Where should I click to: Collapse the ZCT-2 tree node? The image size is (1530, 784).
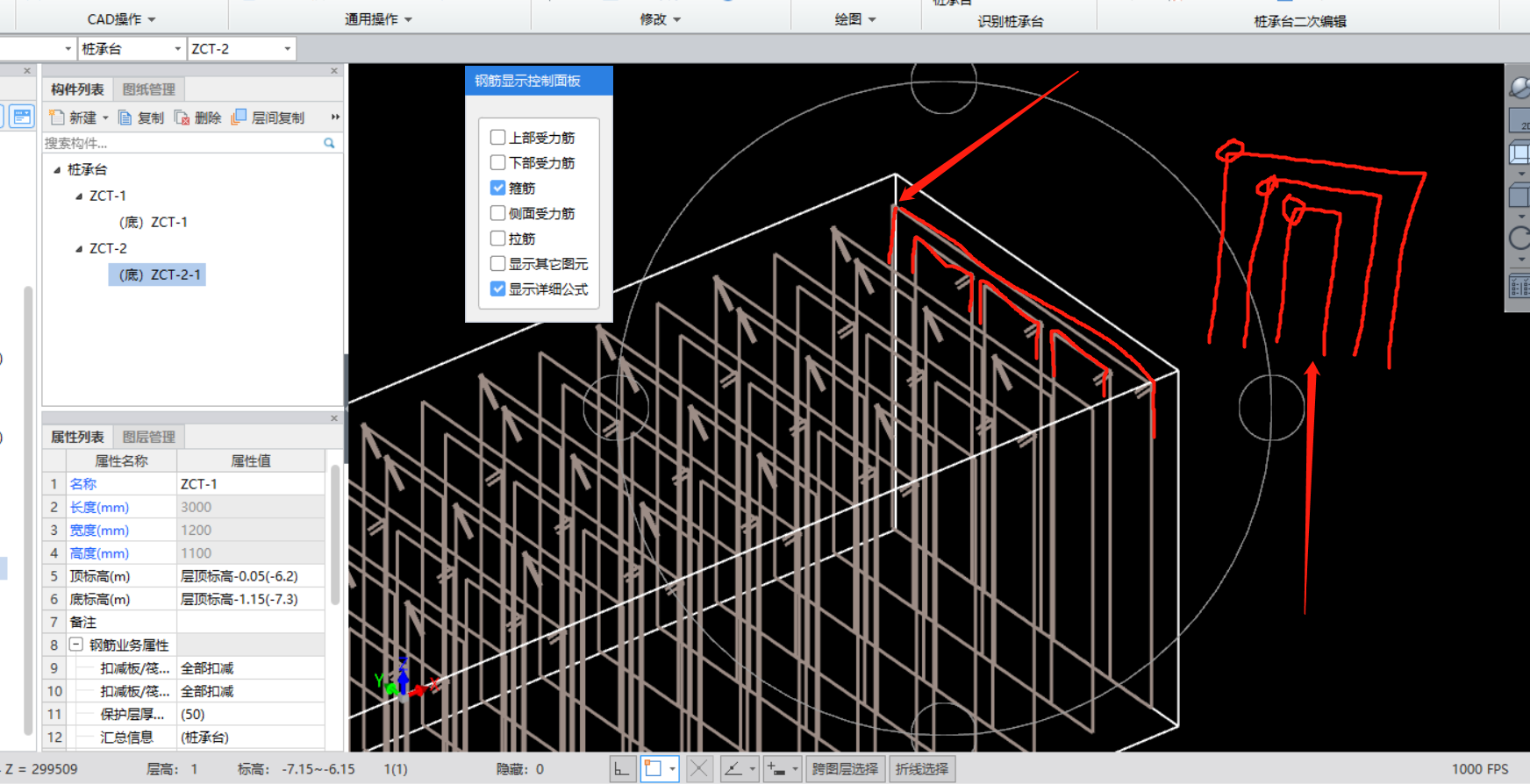point(79,249)
